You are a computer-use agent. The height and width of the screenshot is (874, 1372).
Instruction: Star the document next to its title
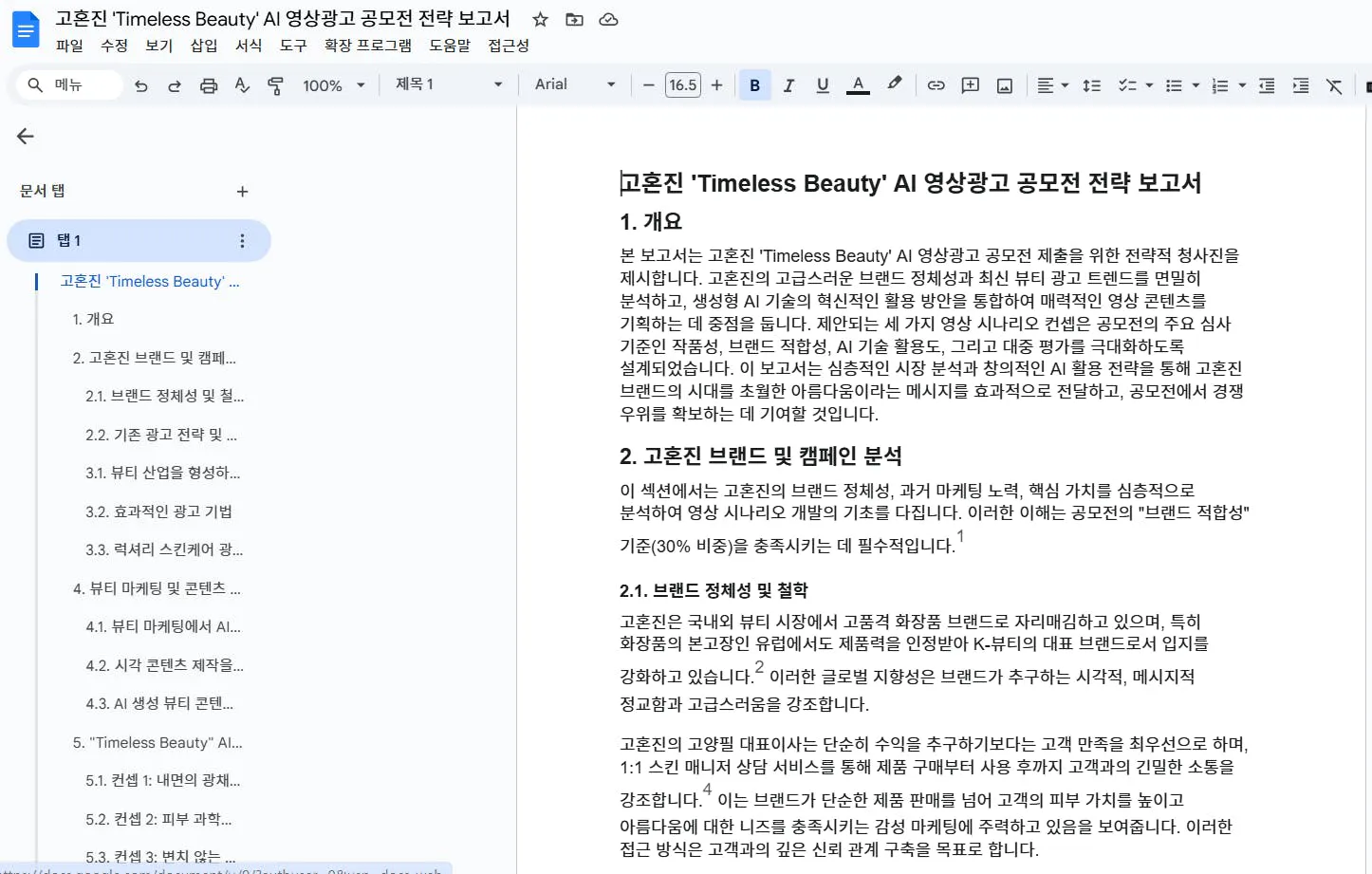[x=541, y=19]
